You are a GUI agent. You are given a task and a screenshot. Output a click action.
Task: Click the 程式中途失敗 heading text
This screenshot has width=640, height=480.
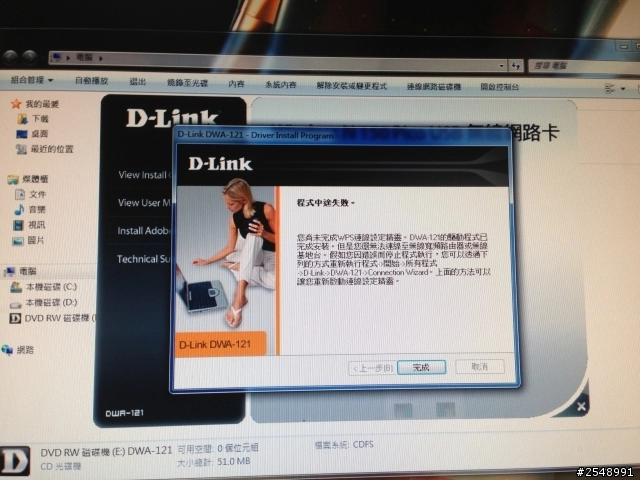click(325, 203)
